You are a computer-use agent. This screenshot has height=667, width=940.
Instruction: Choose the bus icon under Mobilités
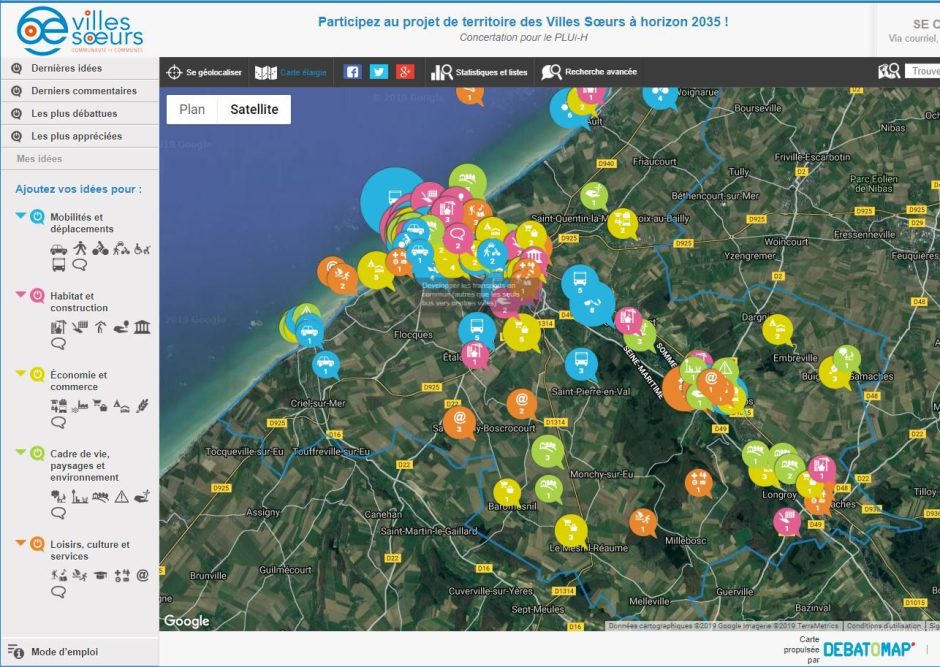[58, 265]
